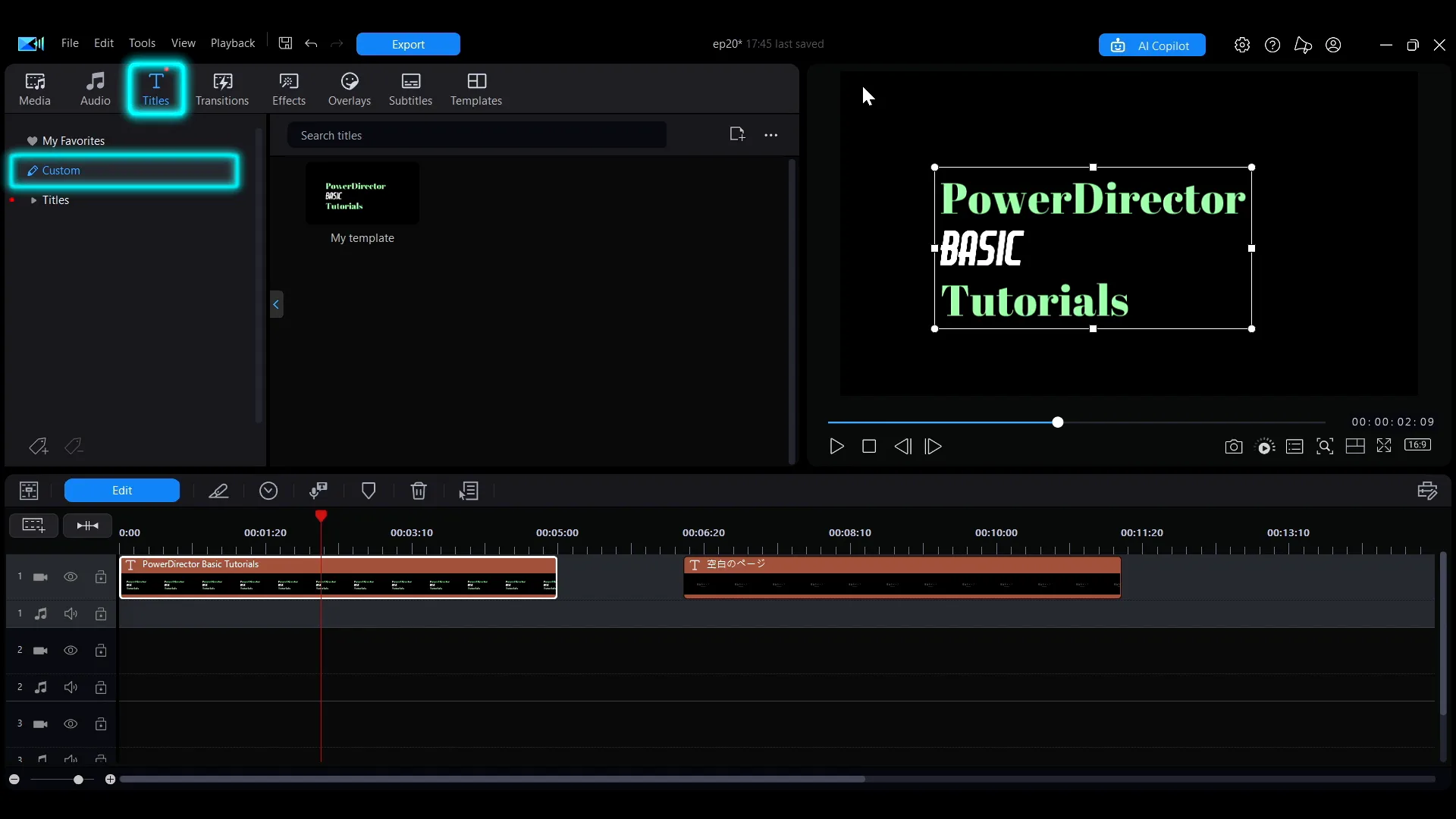The height and width of the screenshot is (819, 1456).
Task: Click the marker shield icon in timeline toolbar
Action: 369,491
